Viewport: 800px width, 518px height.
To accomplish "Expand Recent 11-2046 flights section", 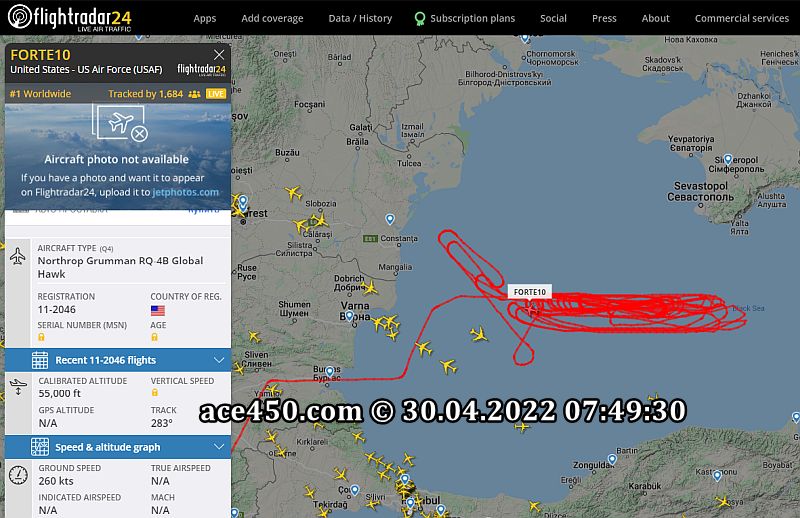I will point(118,360).
